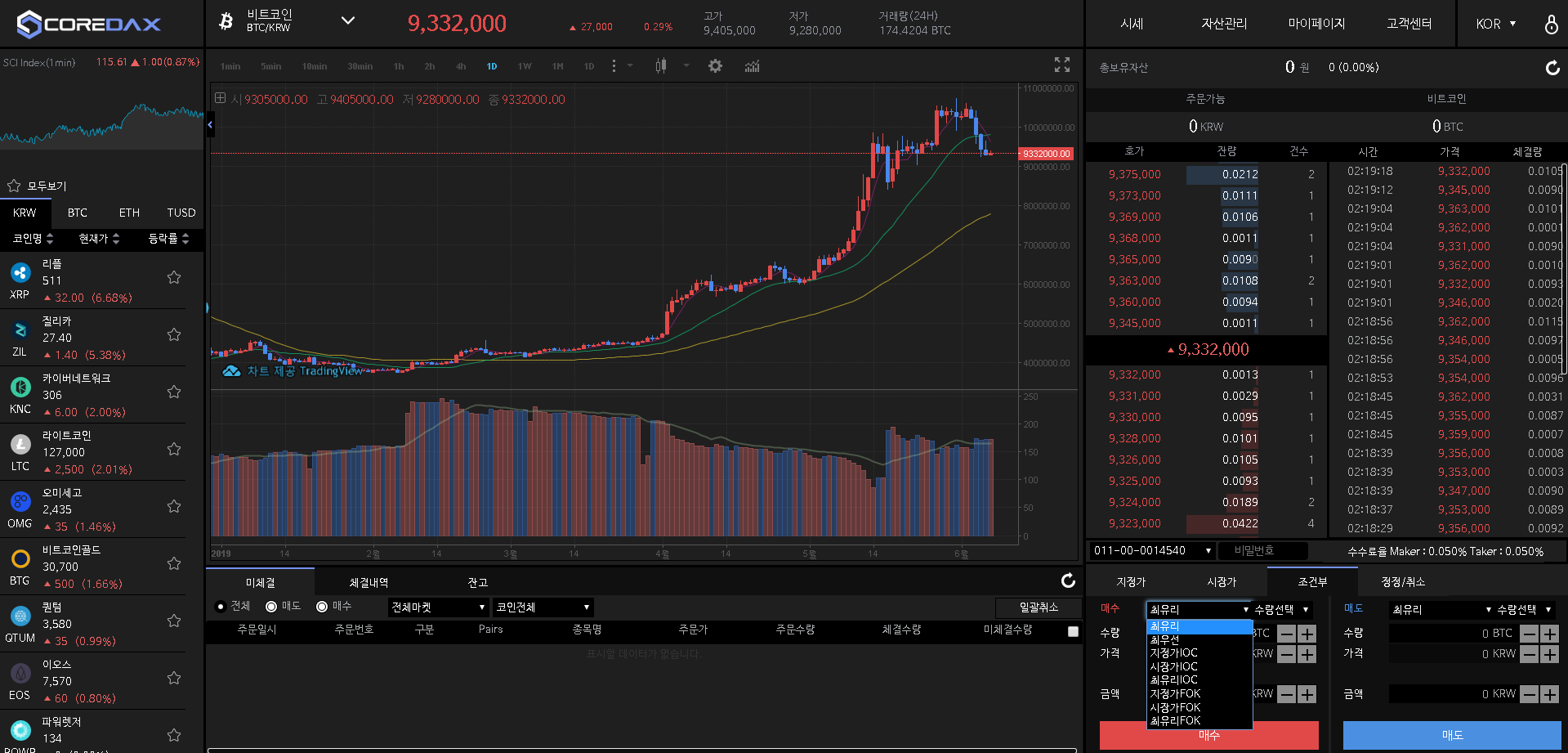Select the LTC coin icon
This screenshot has height=753, width=1568.
20,445
